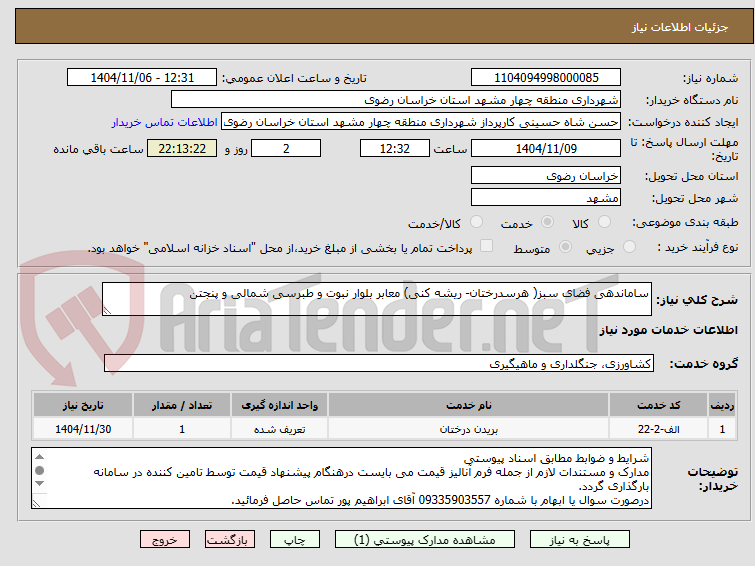Screen dimensions: 755x566
Task: Click the announcement date field 1404/11/06 - 12:31
Action: pyautogui.click(x=142, y=78)
